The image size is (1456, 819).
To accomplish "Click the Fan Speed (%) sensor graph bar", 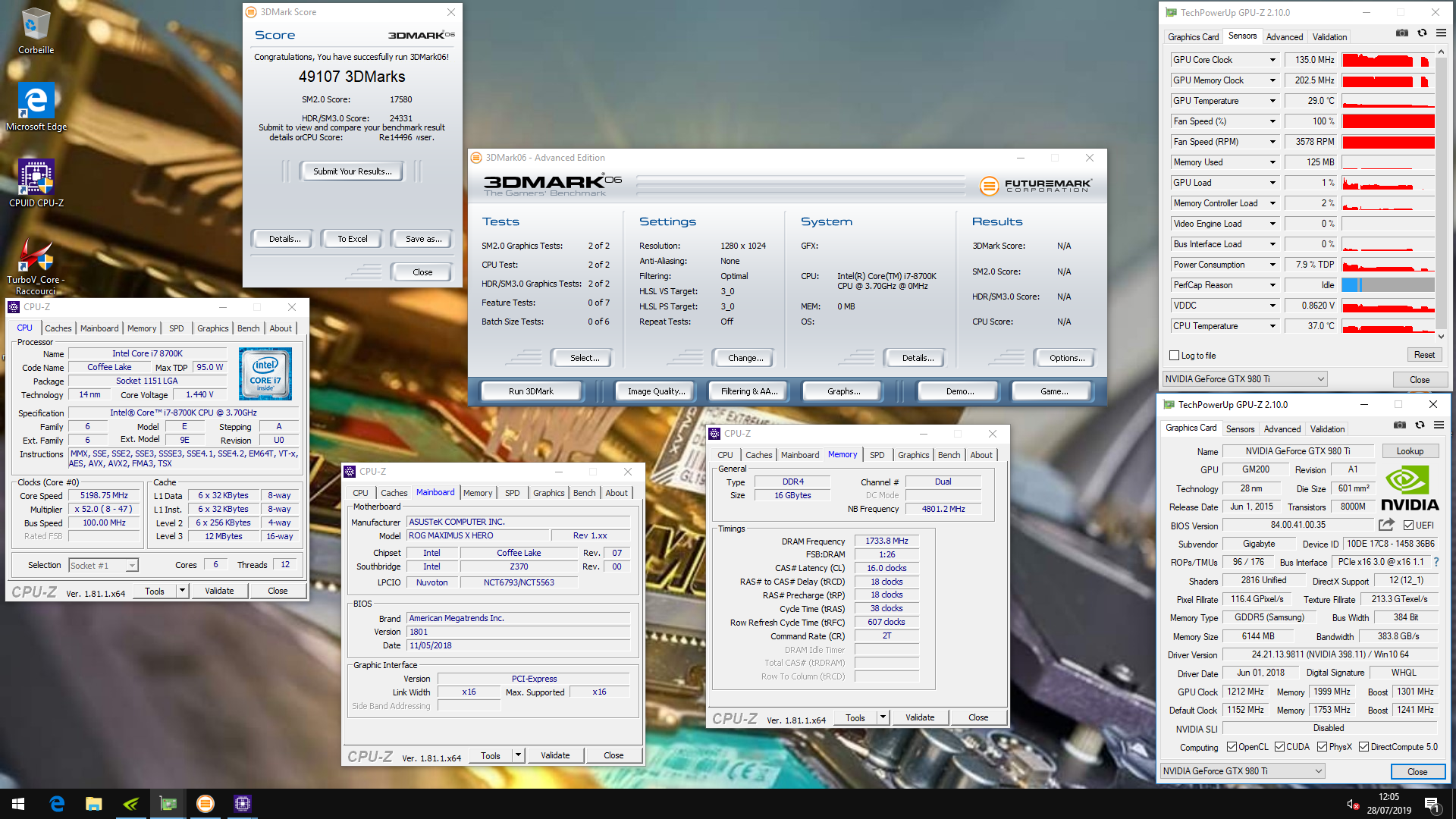I will point(1388,121).
